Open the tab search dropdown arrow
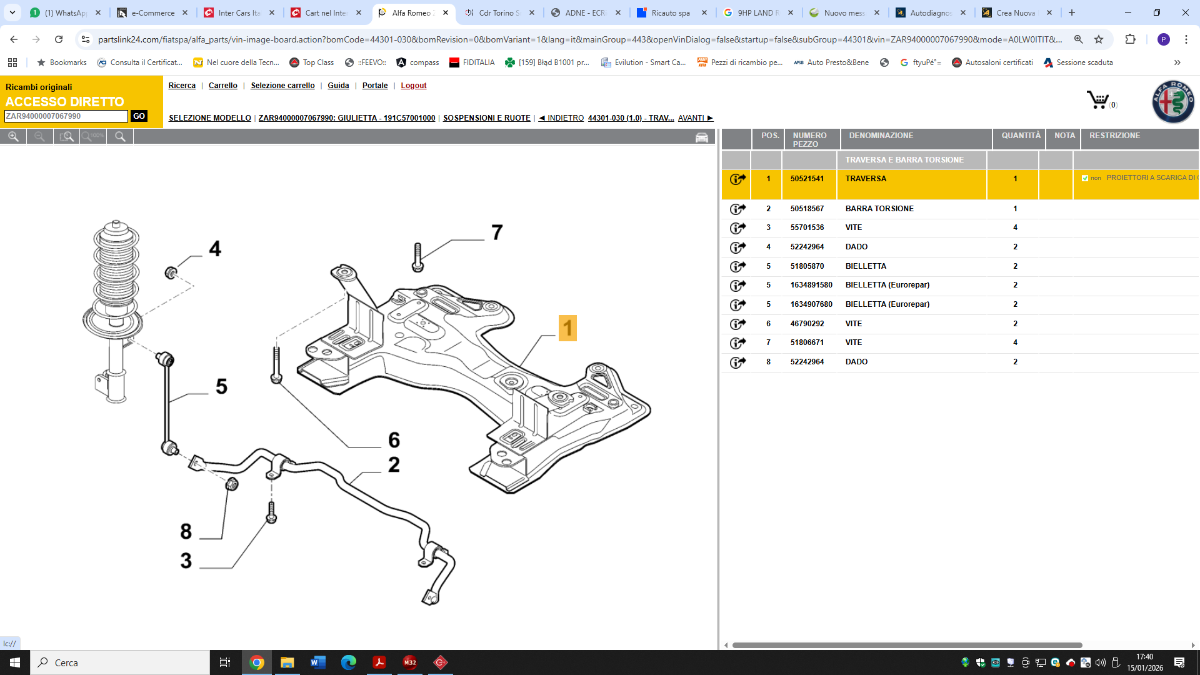The image size is (1200, 675). [x=11, y=13]
